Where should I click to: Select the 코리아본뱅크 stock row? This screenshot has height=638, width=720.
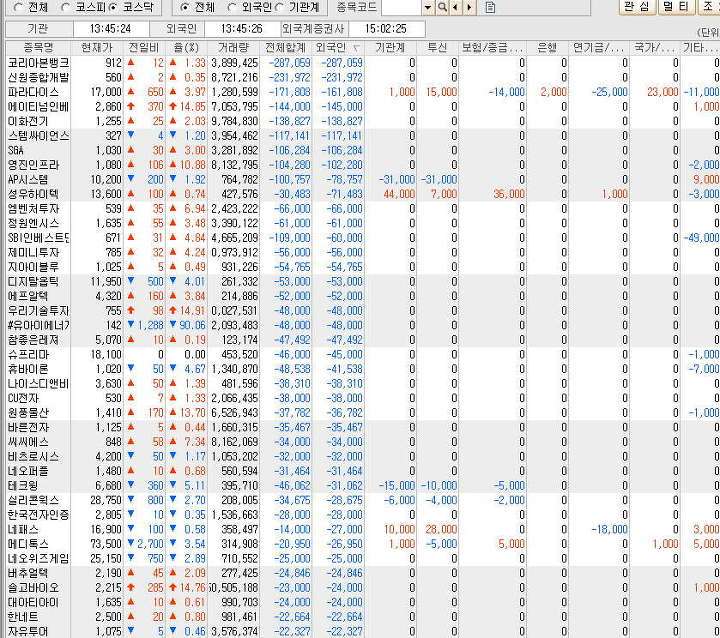point(362,63)
